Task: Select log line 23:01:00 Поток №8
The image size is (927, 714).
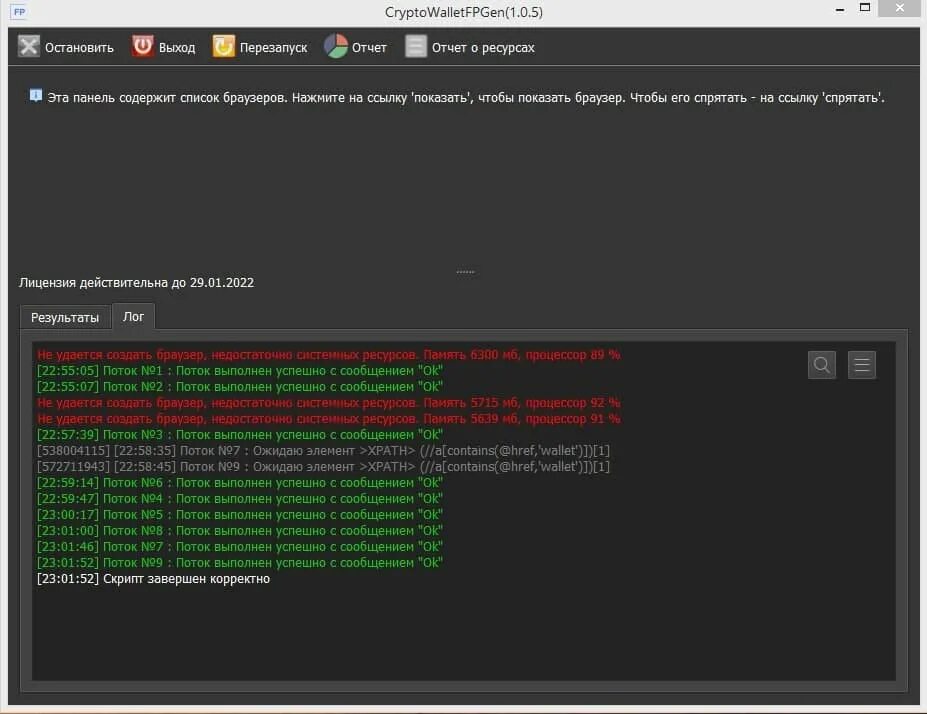Action: [x=240, y=530]
